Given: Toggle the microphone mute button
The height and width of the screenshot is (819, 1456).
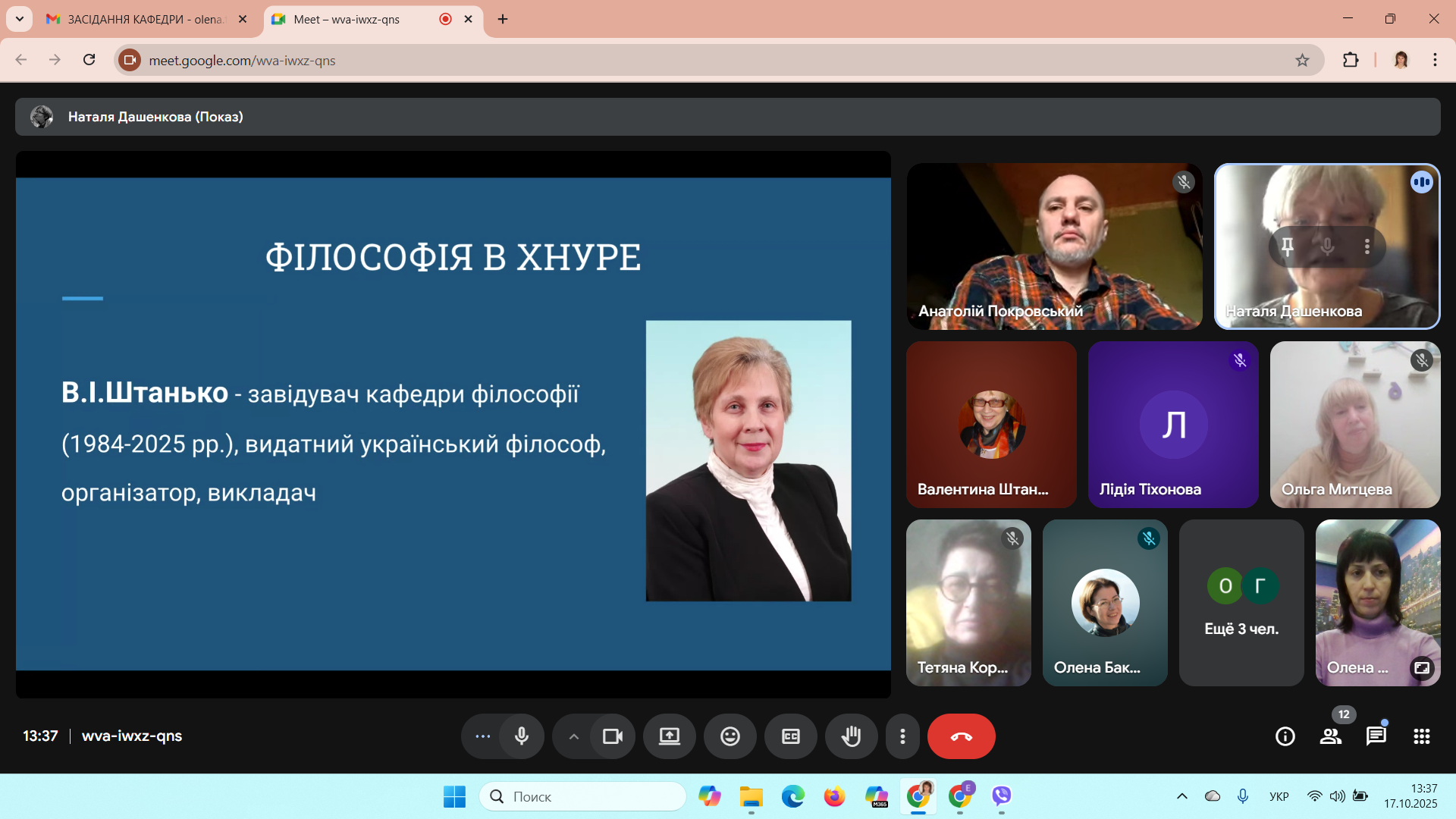Looking at the screenshot, I should [x=522, y=736].
